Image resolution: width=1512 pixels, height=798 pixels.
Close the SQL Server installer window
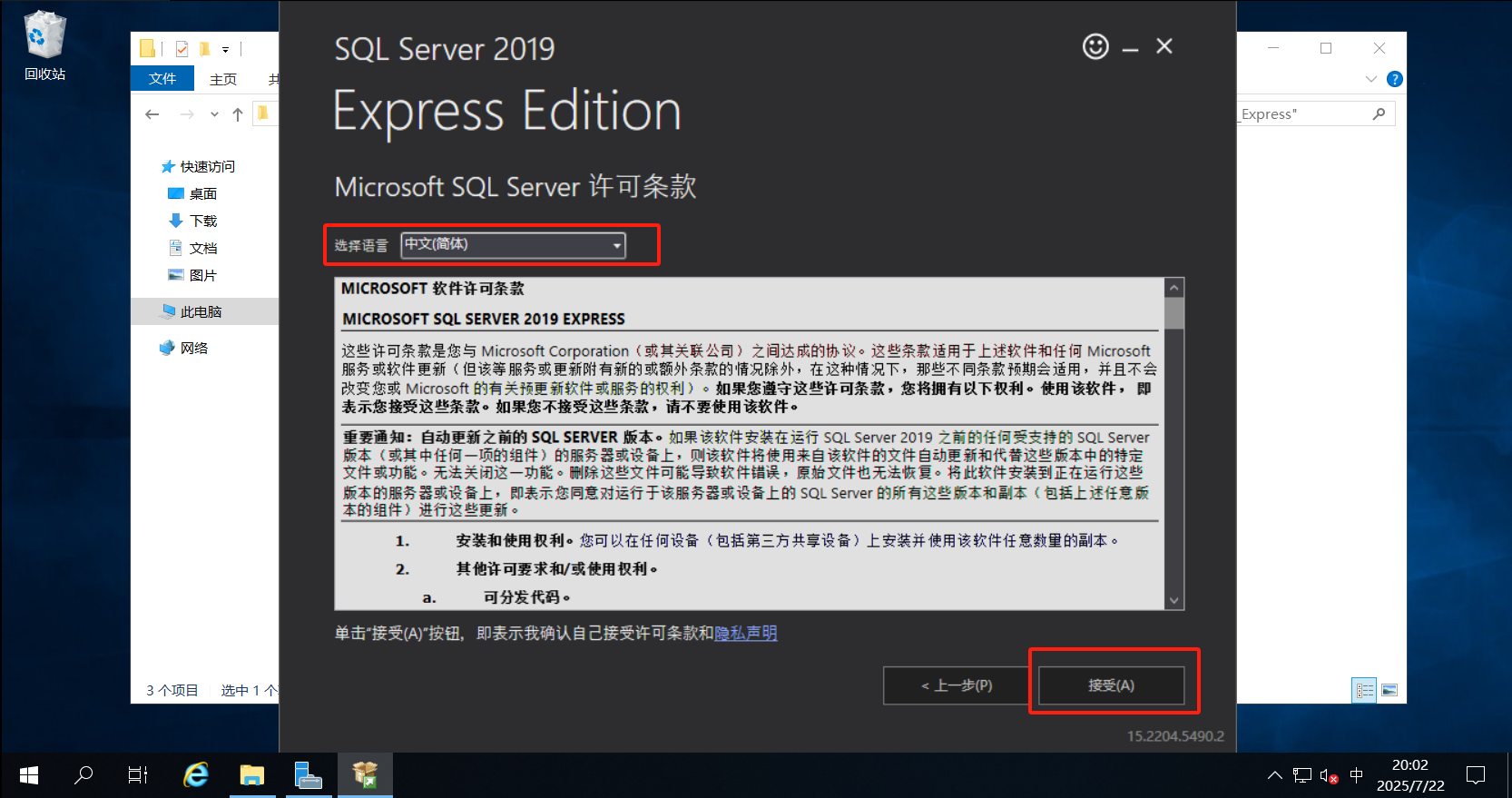pyautogui.click(x=1164, y=46)
